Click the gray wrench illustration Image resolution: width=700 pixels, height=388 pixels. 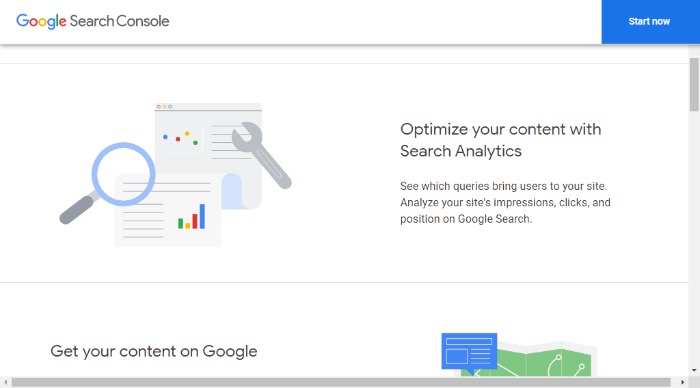[262, 155]
